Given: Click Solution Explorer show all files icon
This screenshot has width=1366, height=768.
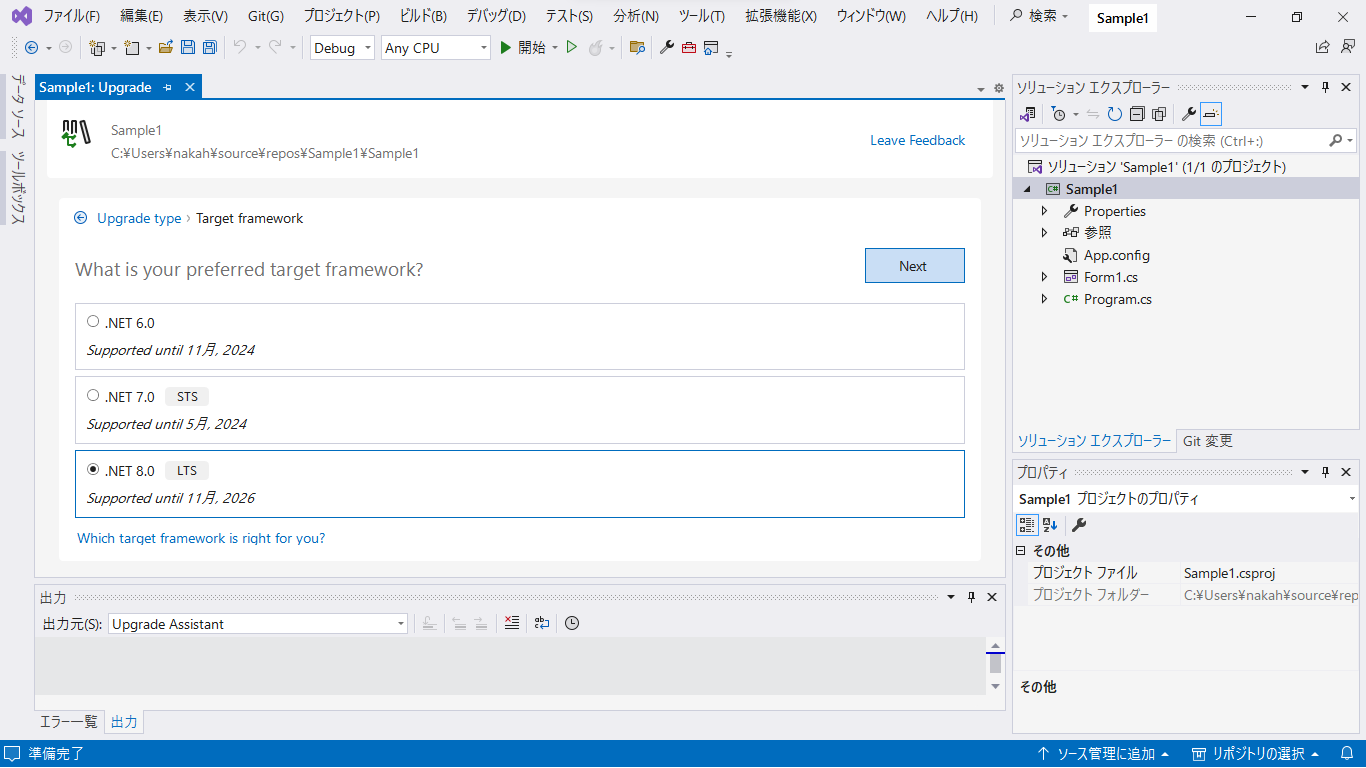Looking at the screenshot, I should click(1159, 114).
